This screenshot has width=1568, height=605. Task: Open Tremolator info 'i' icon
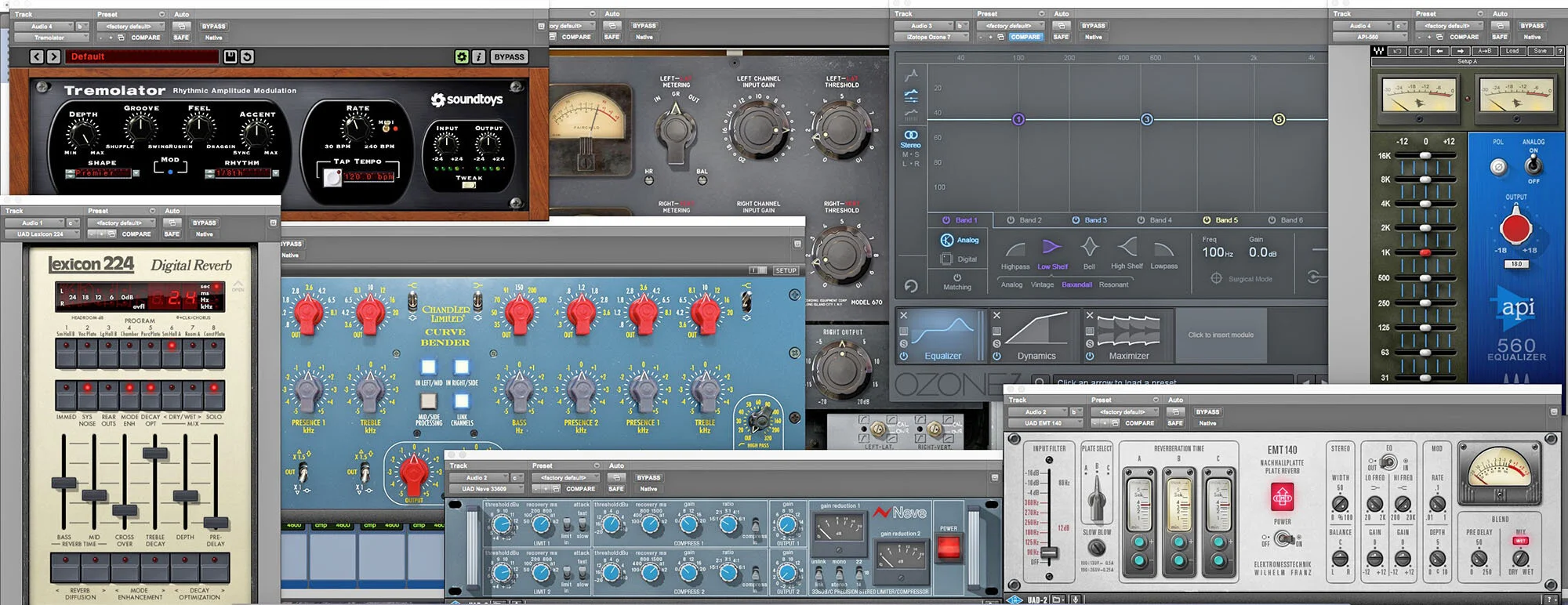(479, 56)
